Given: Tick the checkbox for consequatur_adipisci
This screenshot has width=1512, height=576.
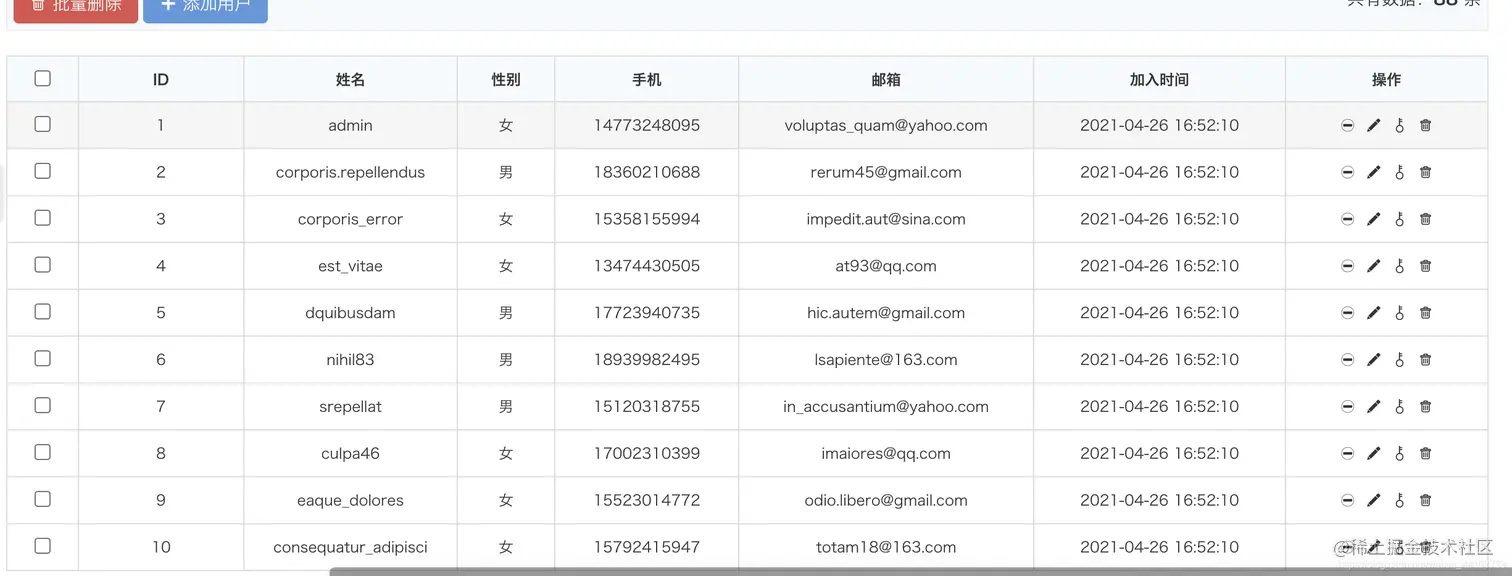Looking at the screenshot, I should coord(42,546).
